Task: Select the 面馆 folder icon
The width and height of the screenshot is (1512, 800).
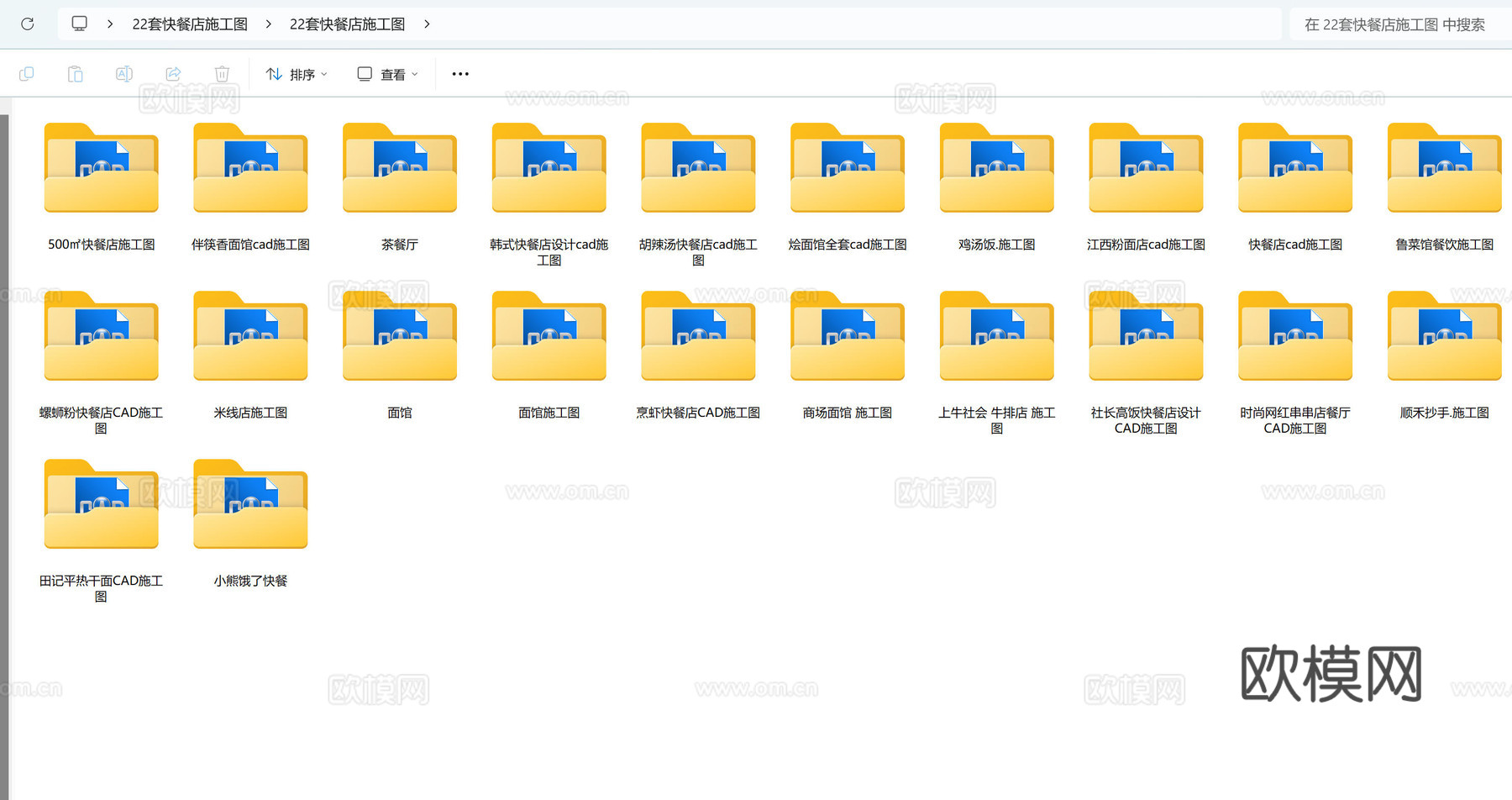Action: coord(400,336)
